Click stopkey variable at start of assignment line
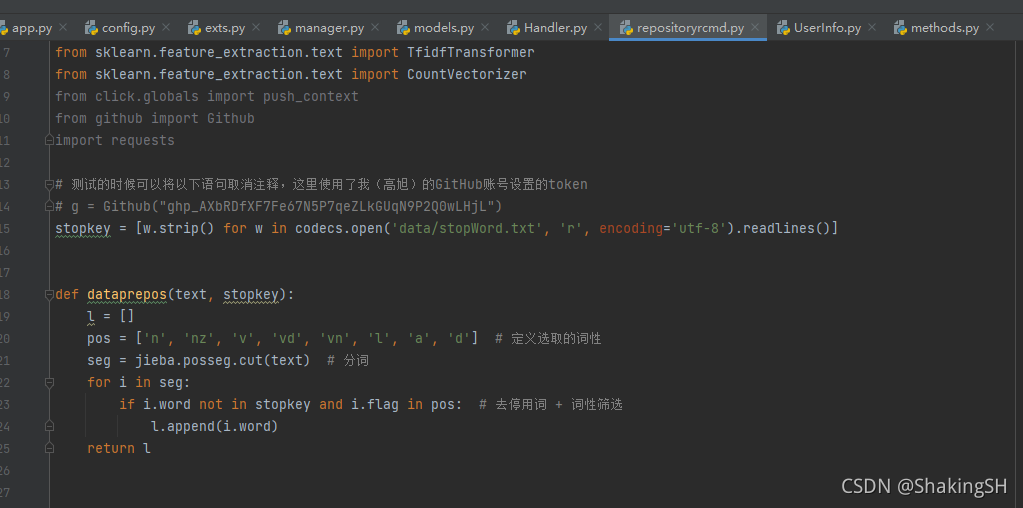1023x508 pixels. point(83,229)
